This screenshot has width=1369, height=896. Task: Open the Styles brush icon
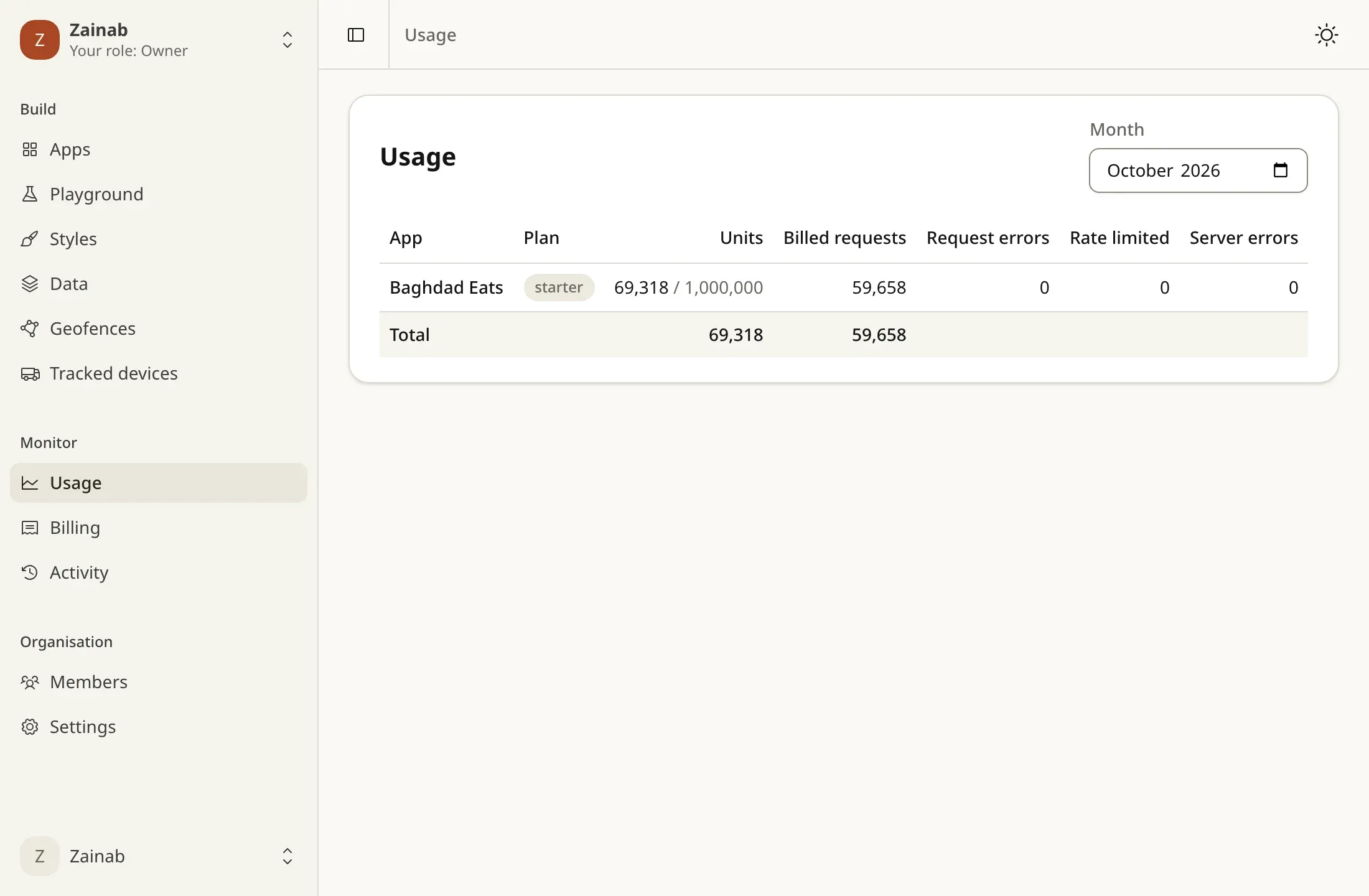30,239
